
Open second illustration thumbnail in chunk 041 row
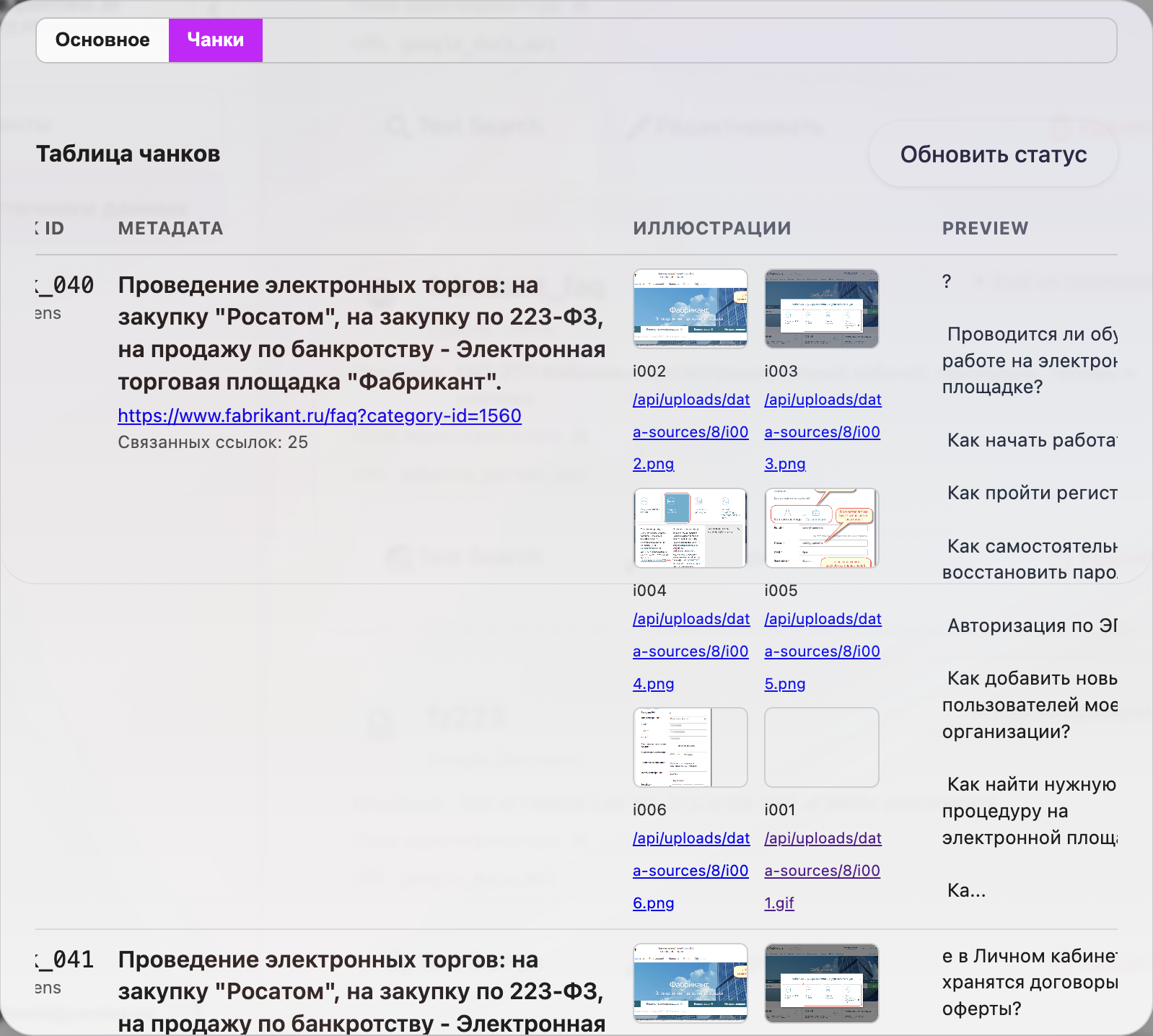click(822, 983)
